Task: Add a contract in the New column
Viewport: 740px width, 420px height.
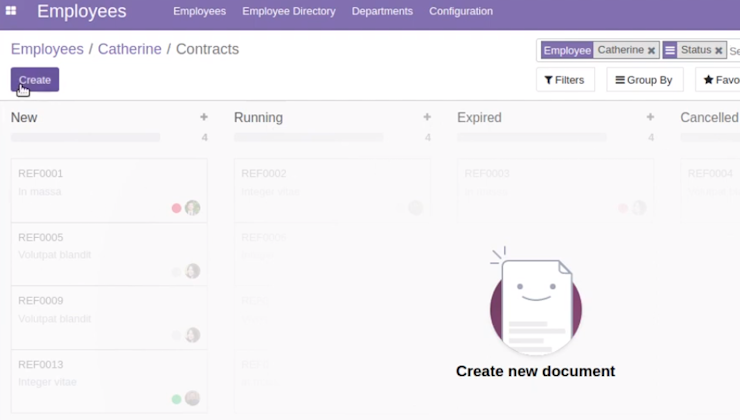Action: (x=204, y=117)
